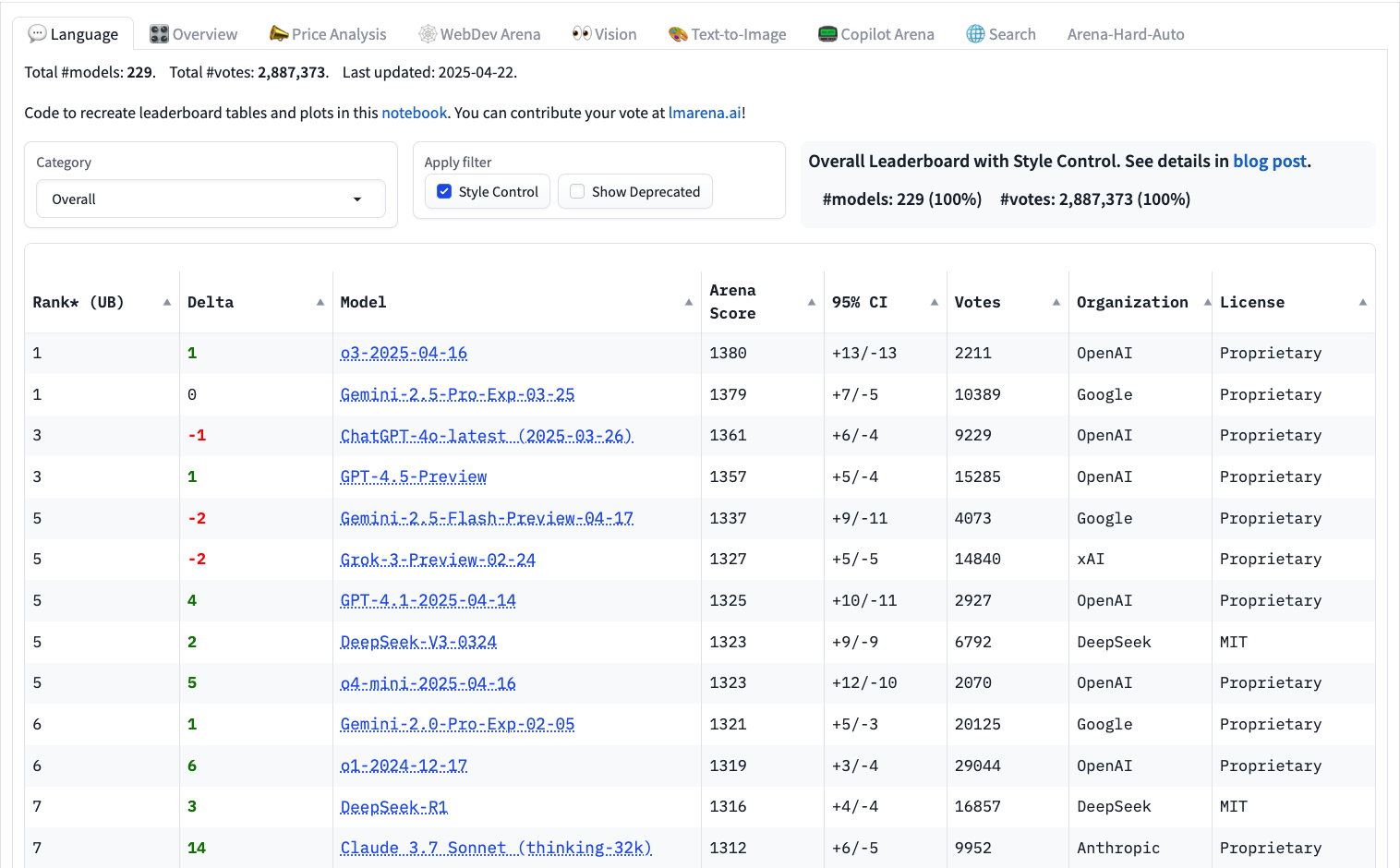
Task: Open the Arena-Hard-Auto tab
Action: [x=1126, y=34]
